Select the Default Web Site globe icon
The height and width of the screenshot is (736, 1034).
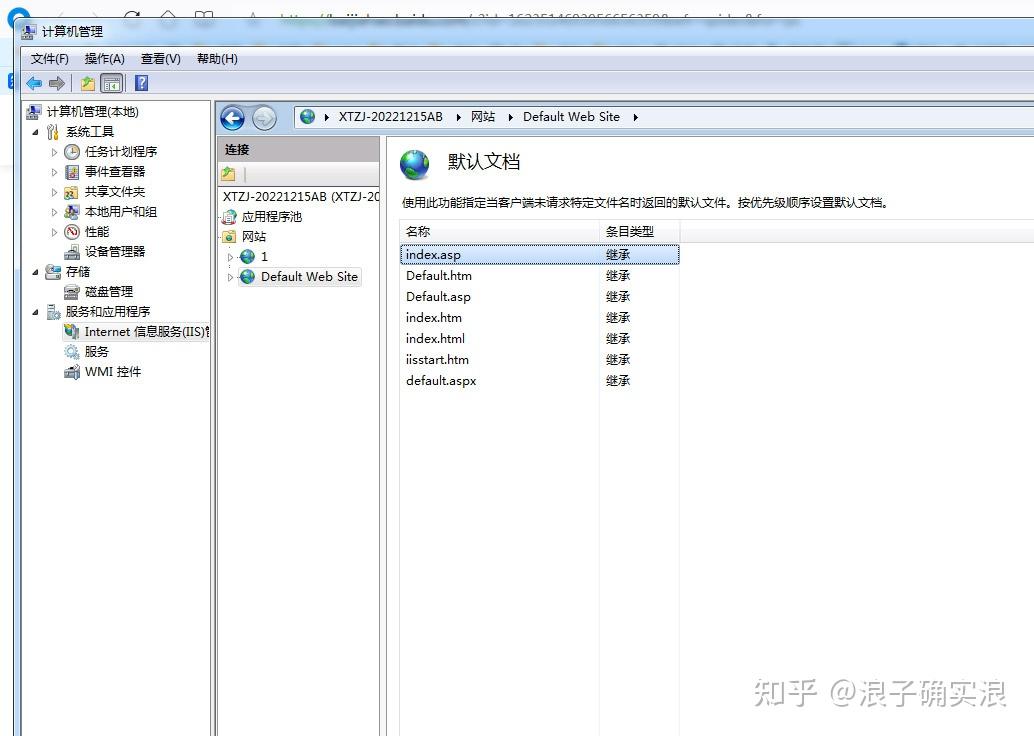tap(246, 277)
